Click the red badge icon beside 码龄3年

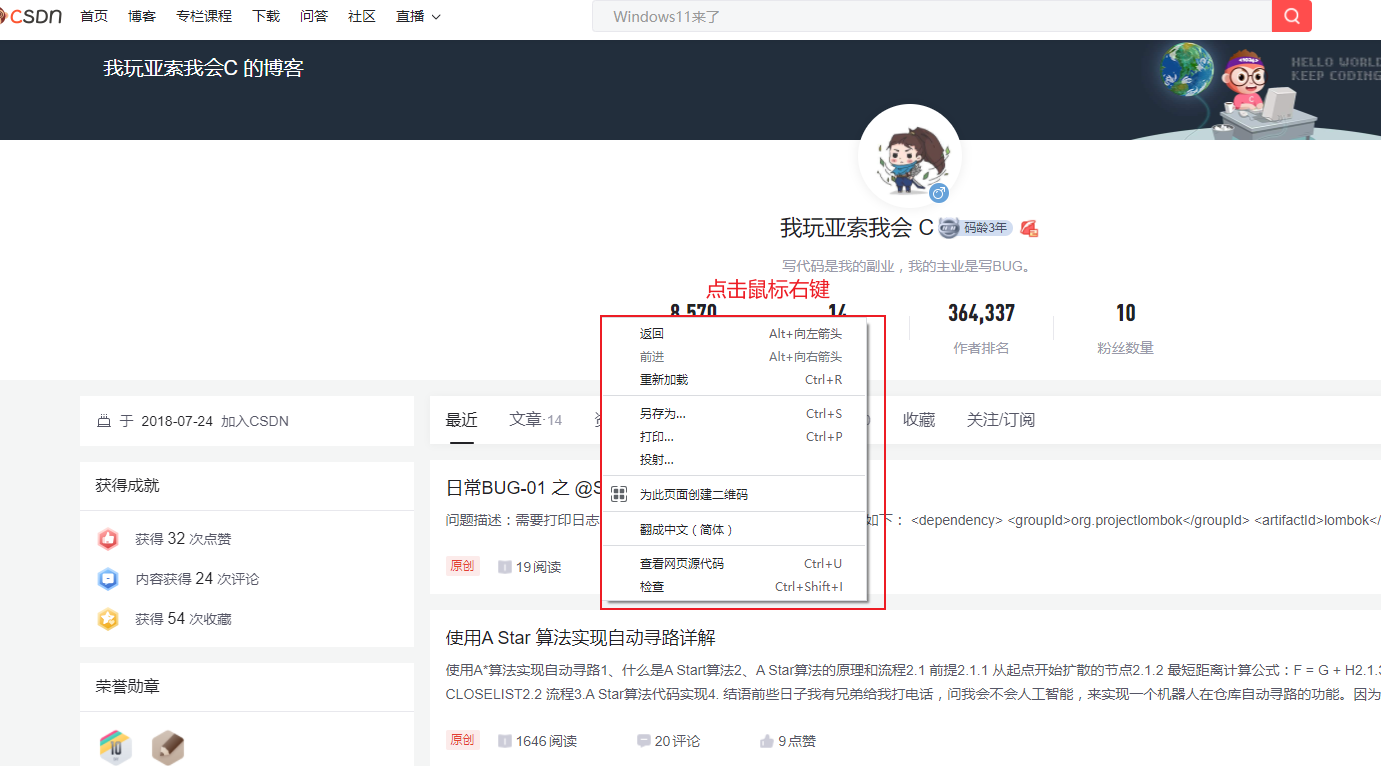tap(1029, 228)
